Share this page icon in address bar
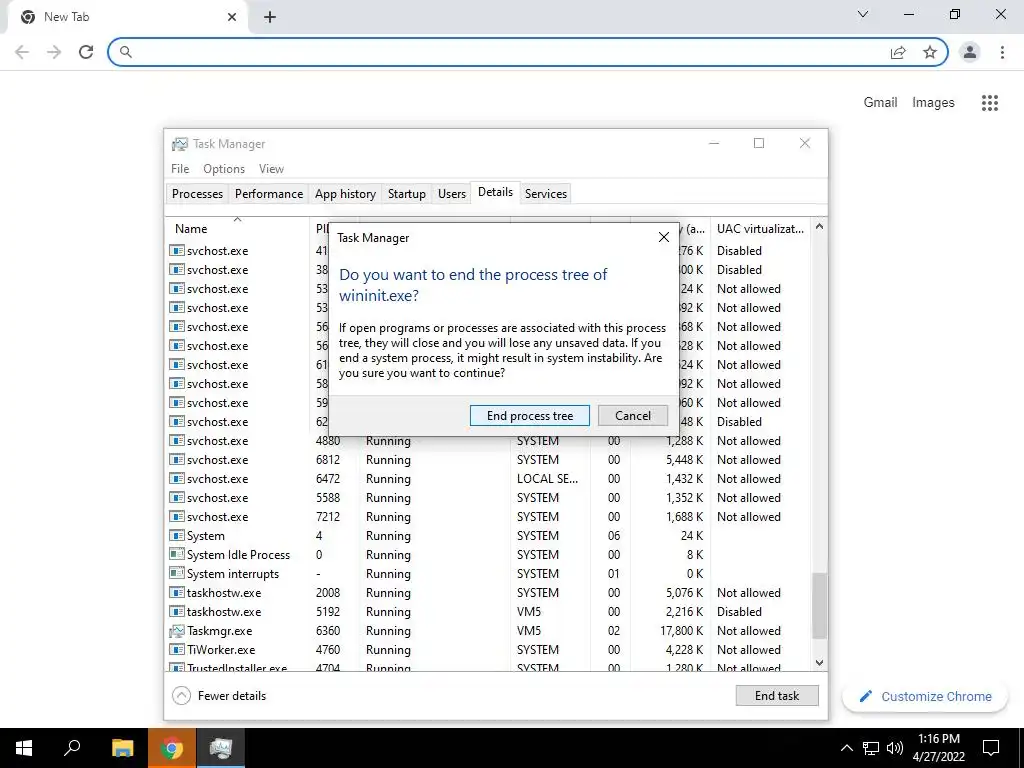The height and width of the screenshot is (768, 1024). (x=898, y=52)
